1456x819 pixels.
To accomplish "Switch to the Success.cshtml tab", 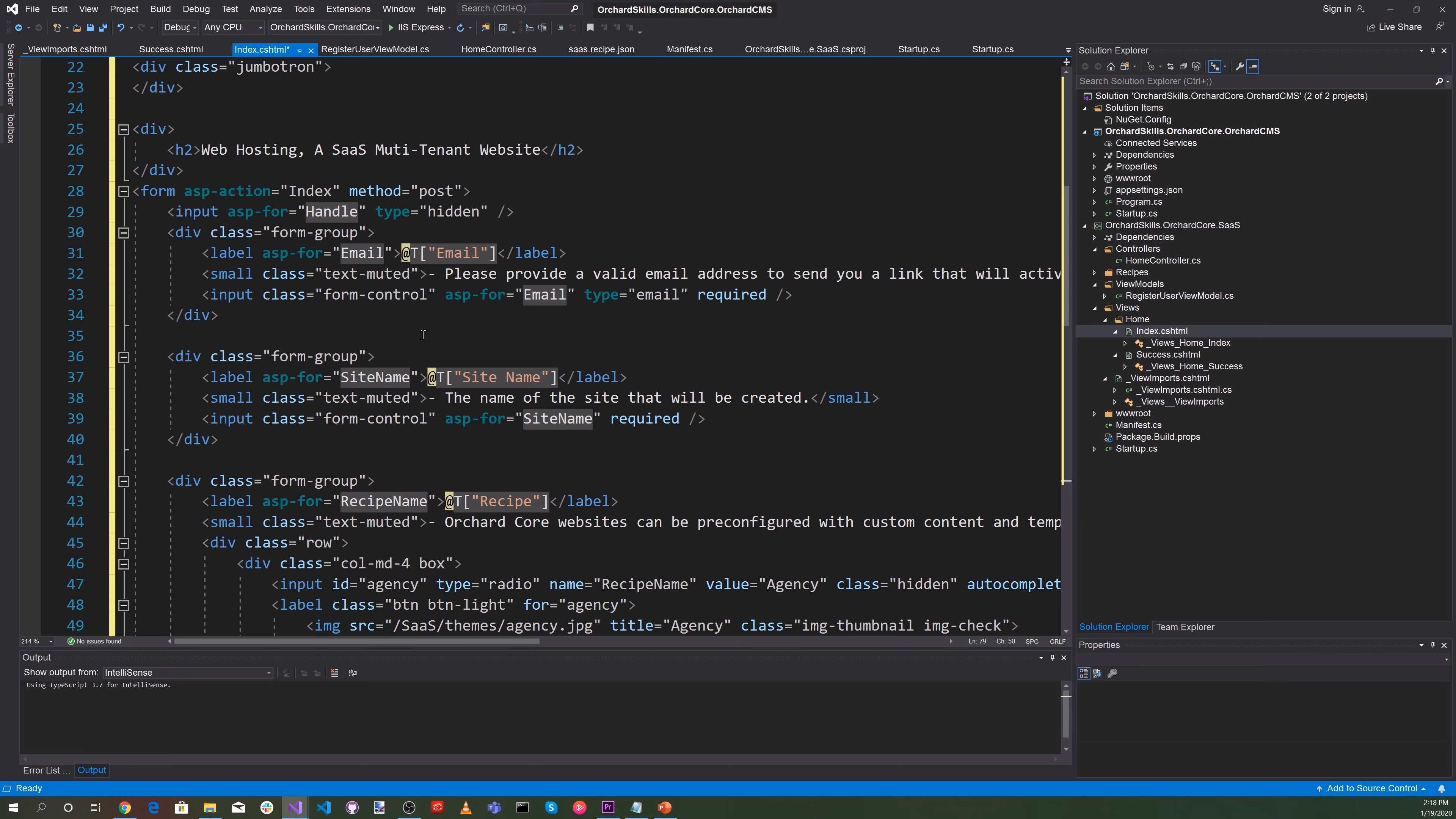I will (171, 49).
